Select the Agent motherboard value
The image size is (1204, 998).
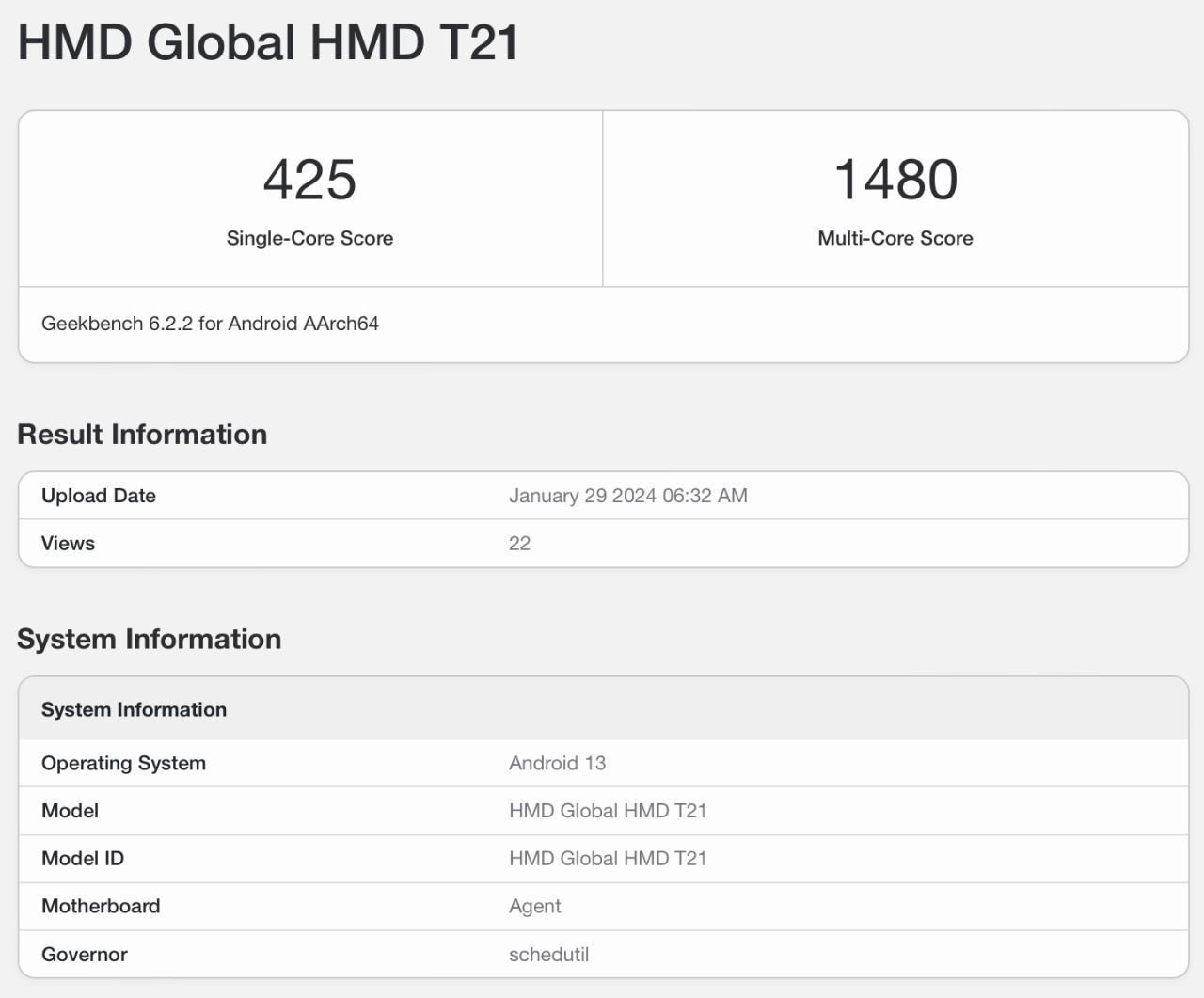pos(534,907)
